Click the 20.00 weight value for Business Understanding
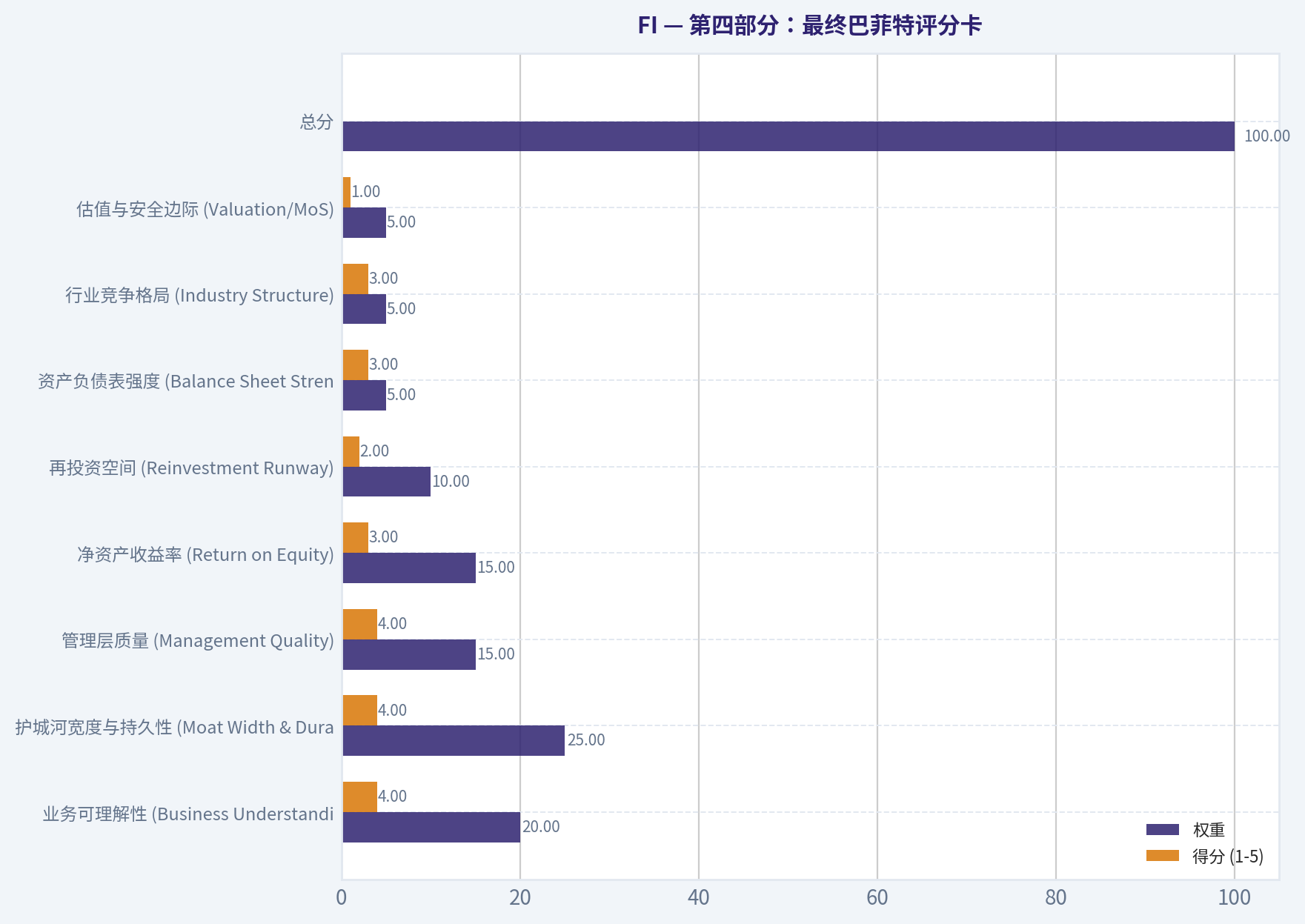 coord(541,827)
